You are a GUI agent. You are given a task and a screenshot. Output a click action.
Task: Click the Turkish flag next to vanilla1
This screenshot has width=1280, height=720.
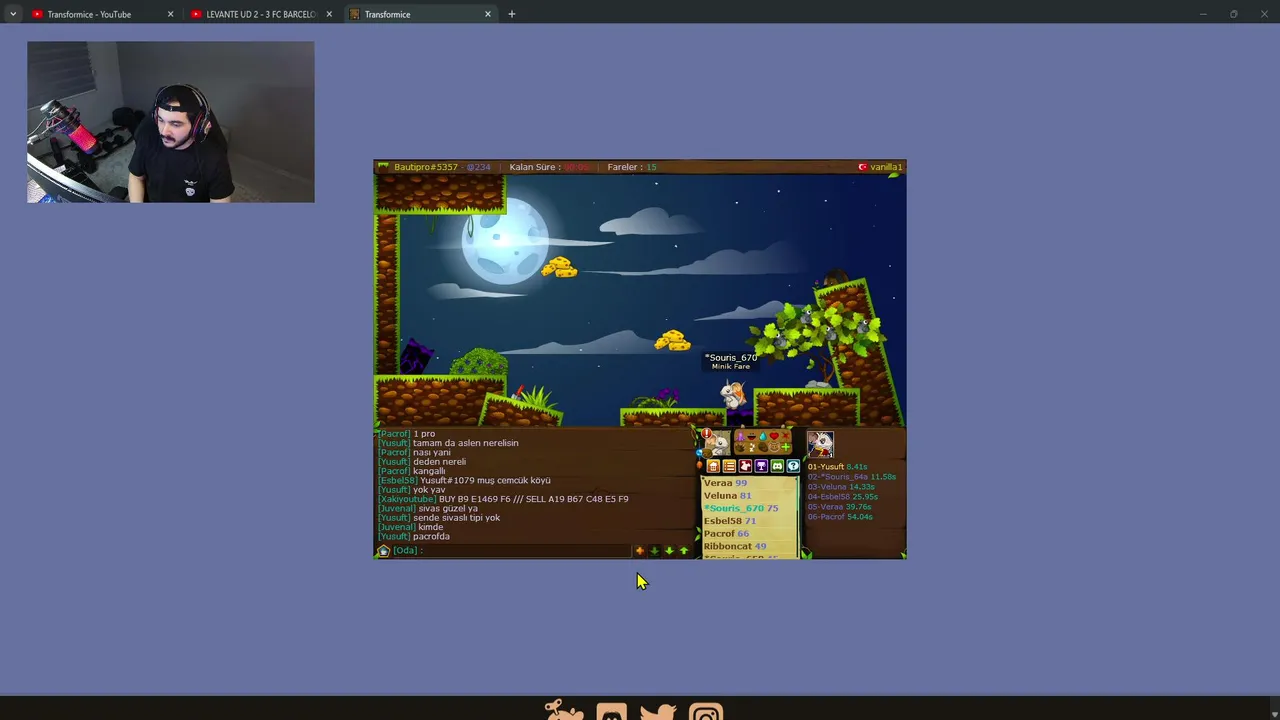tap(863, 167)
